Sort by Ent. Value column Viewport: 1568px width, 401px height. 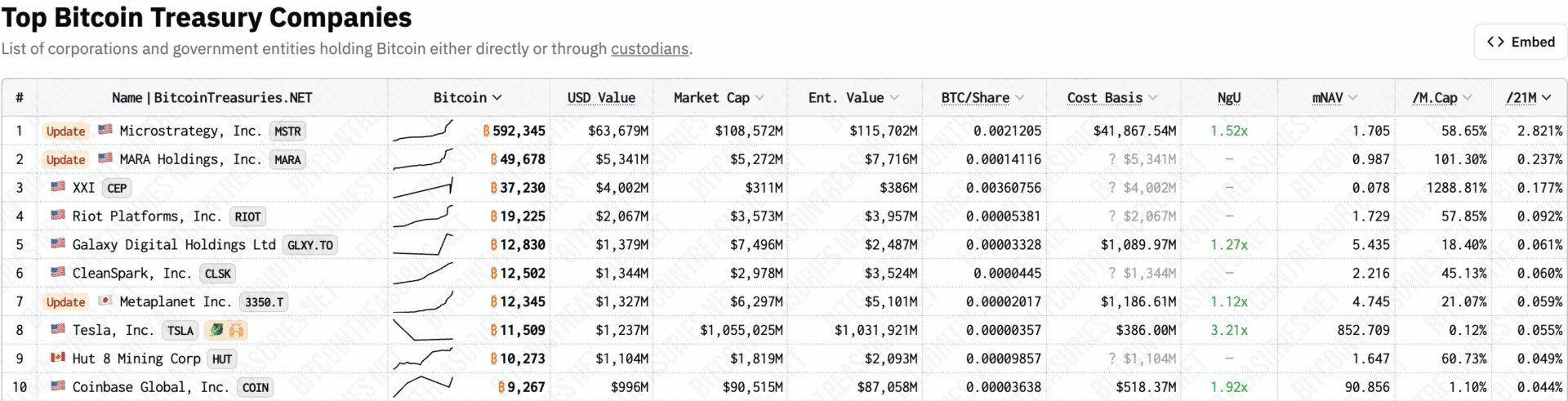pos(853,98)
